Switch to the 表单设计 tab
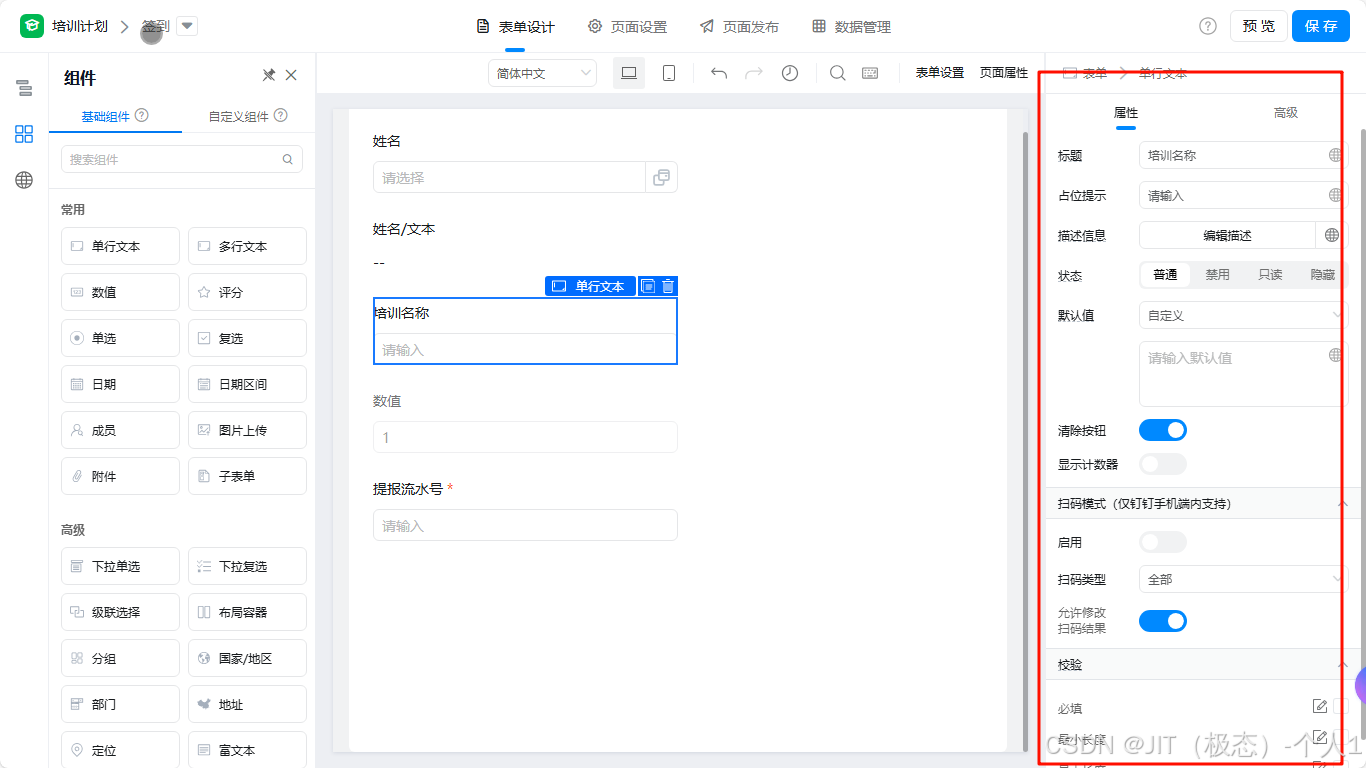 pos(515,27)
